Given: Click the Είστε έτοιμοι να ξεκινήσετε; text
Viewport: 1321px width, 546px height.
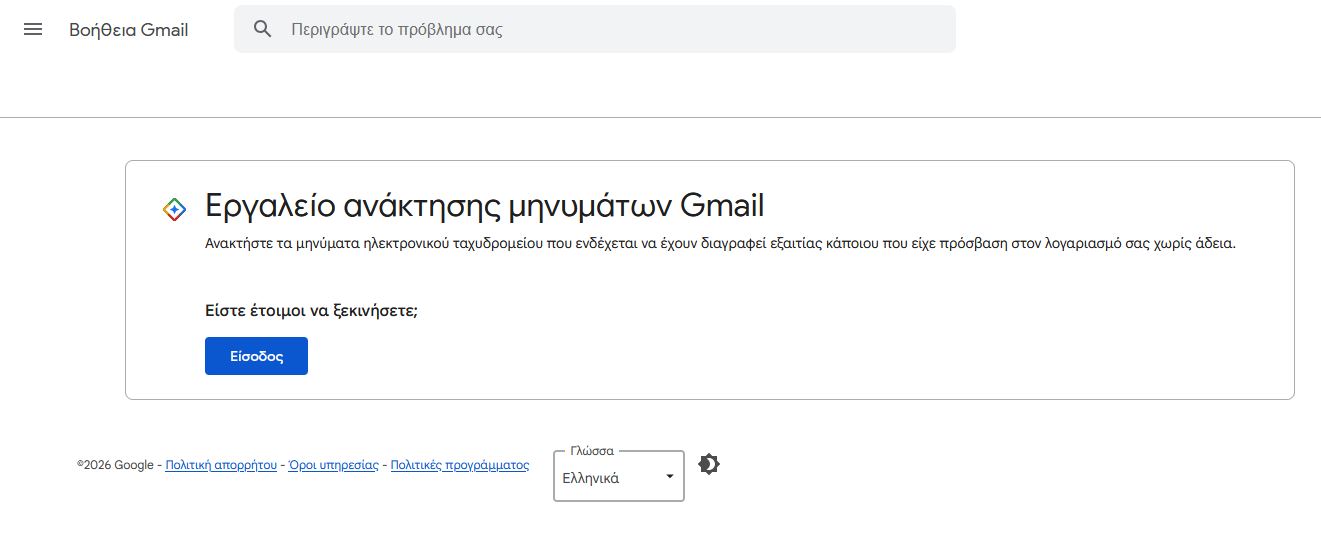Looking at the screenshot, I should tap(311, 310).
